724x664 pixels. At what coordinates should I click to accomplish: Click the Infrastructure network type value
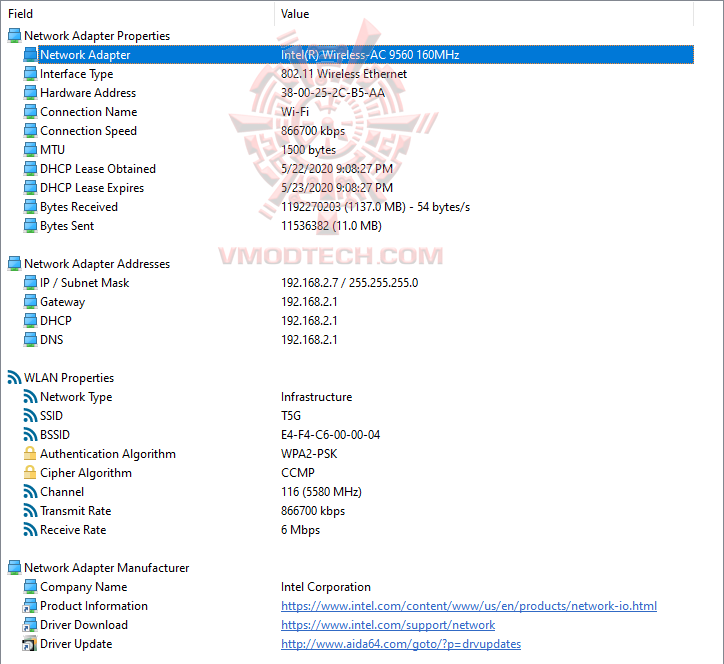[316, 397]
